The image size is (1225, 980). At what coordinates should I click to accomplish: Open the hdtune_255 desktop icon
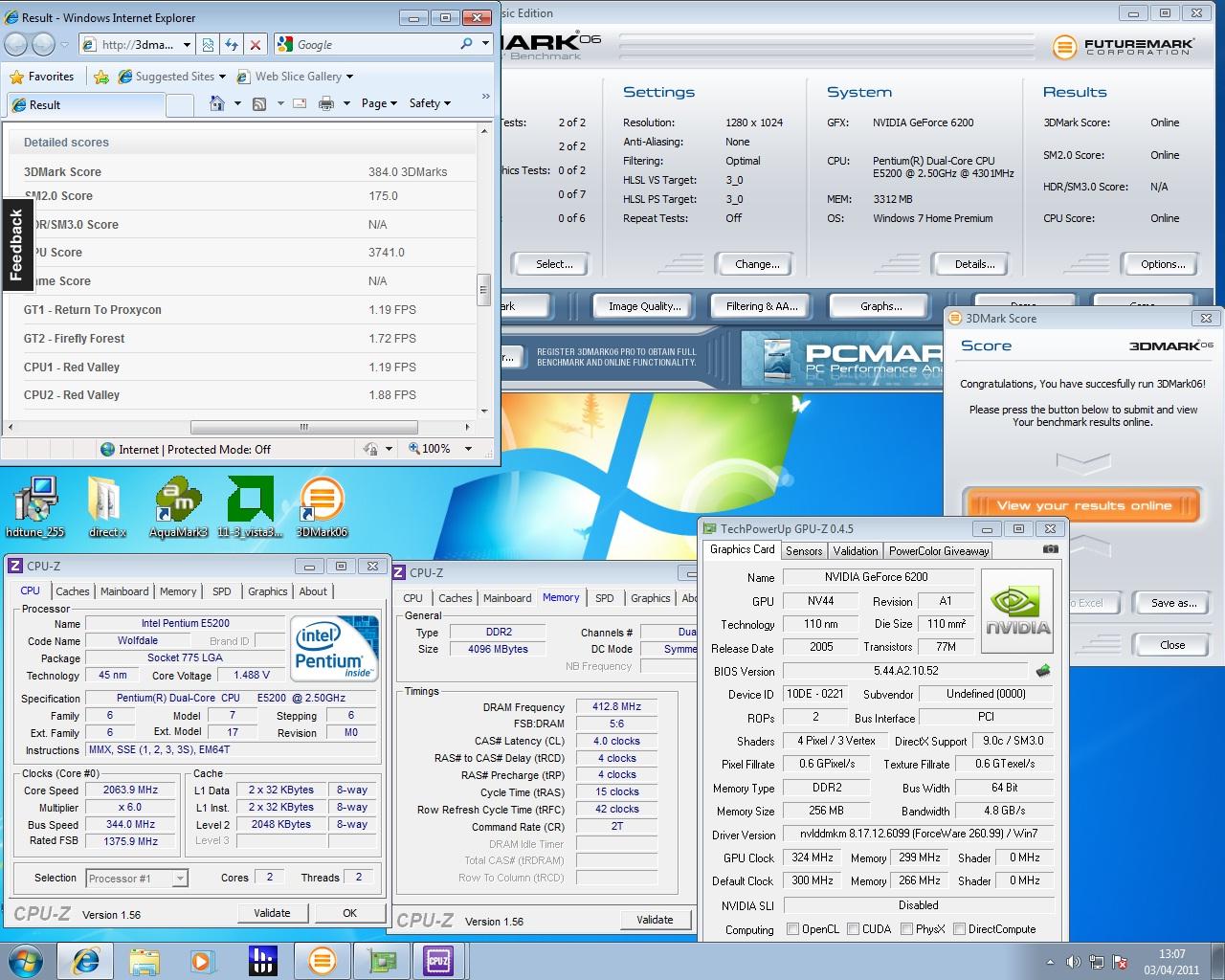tap(35, 507)
